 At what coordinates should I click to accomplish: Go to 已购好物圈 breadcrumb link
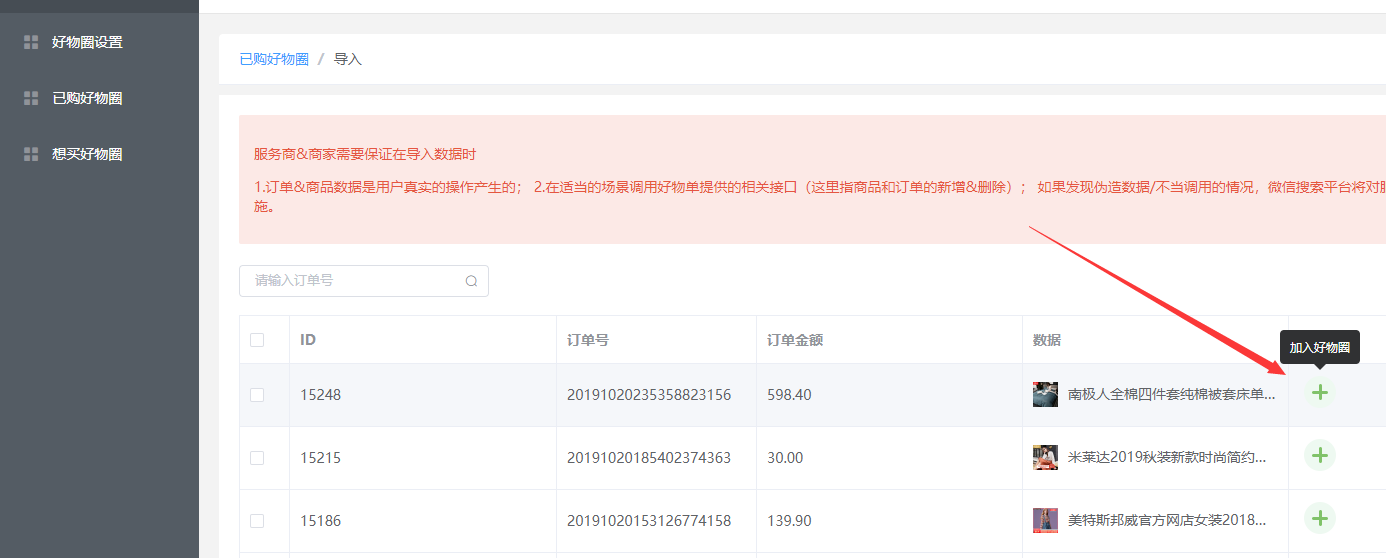(x=274, y=59)
